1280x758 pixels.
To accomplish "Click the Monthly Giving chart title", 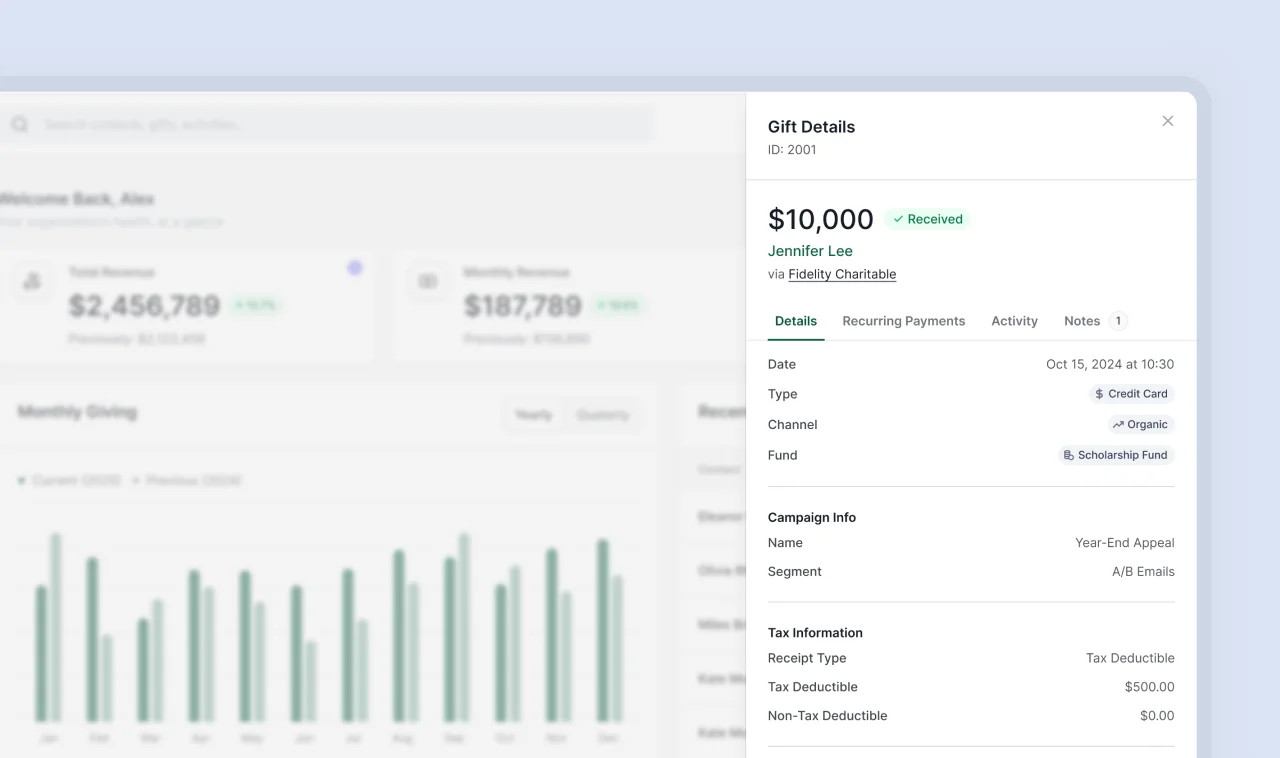I will pyautogui.click(x=77, y=412).
